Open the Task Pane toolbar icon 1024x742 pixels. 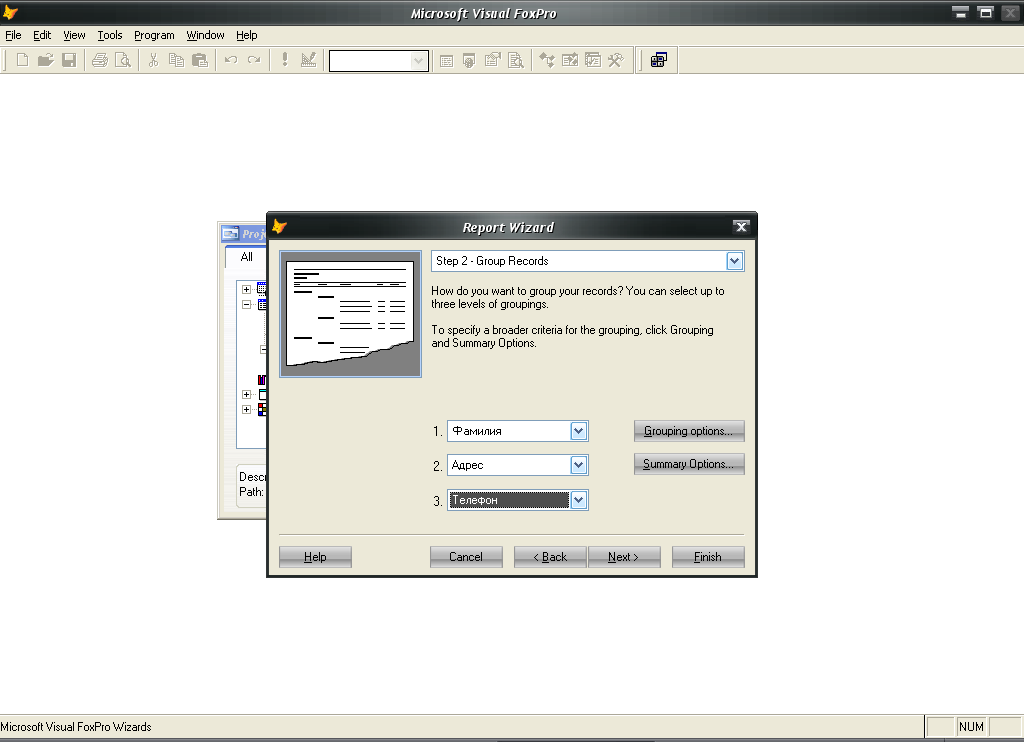[x=593, y=61]
